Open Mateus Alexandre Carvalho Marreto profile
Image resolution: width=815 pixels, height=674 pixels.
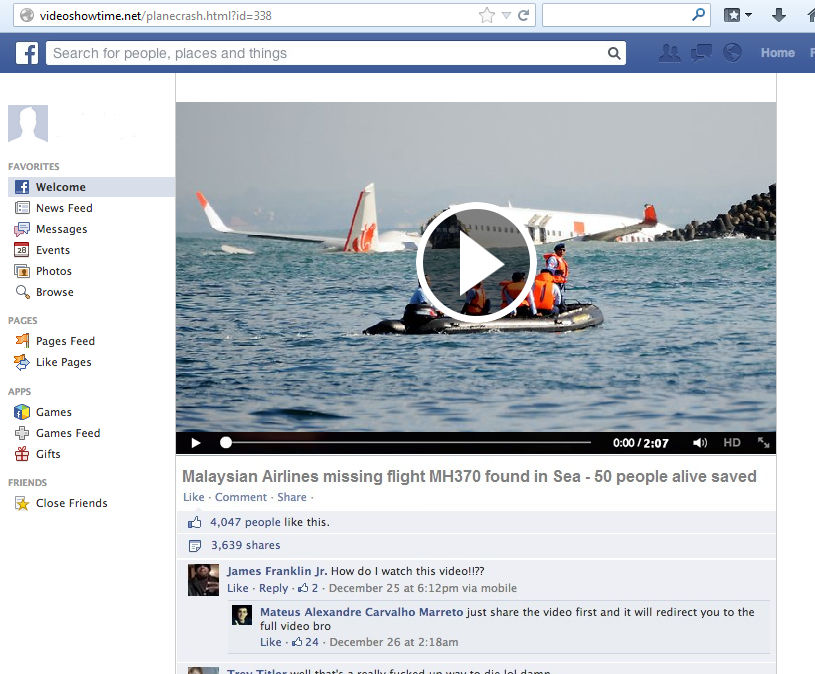point(361,612)
